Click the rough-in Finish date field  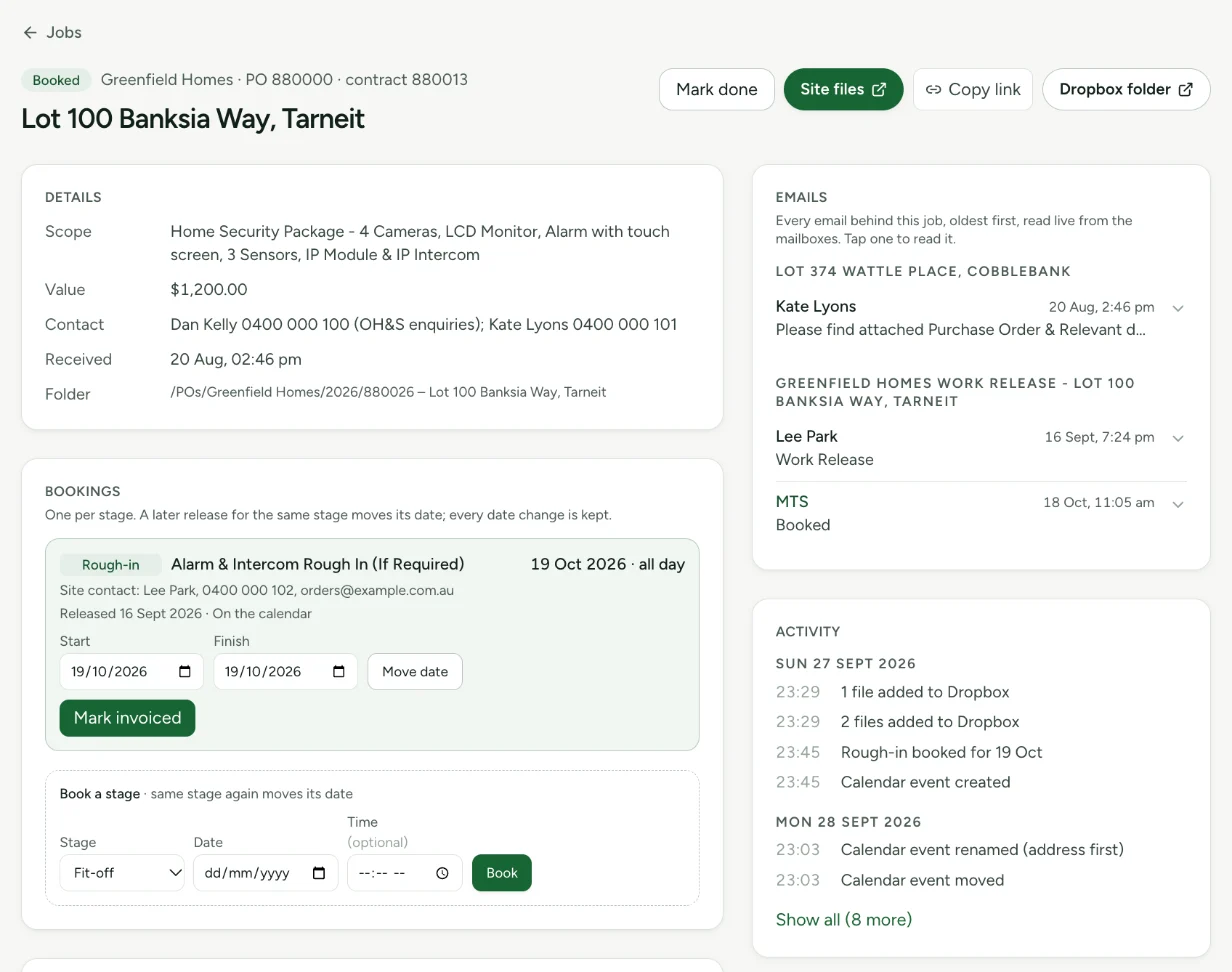click(285, 672)
